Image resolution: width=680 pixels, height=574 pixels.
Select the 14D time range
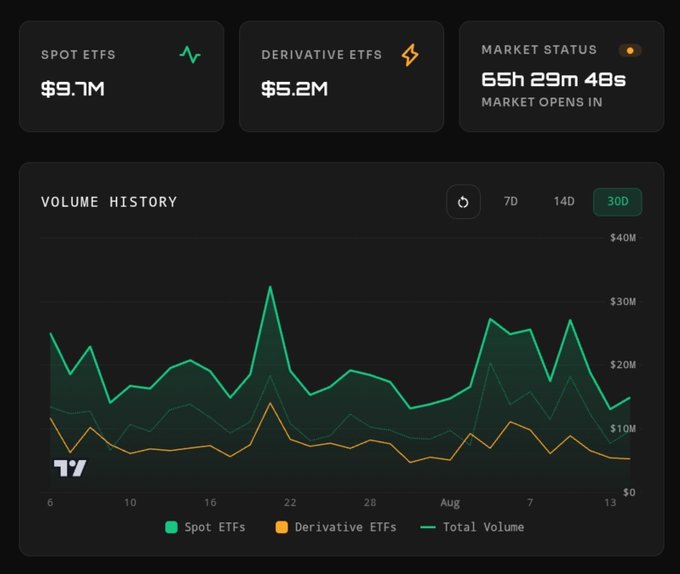pos(564,202)
